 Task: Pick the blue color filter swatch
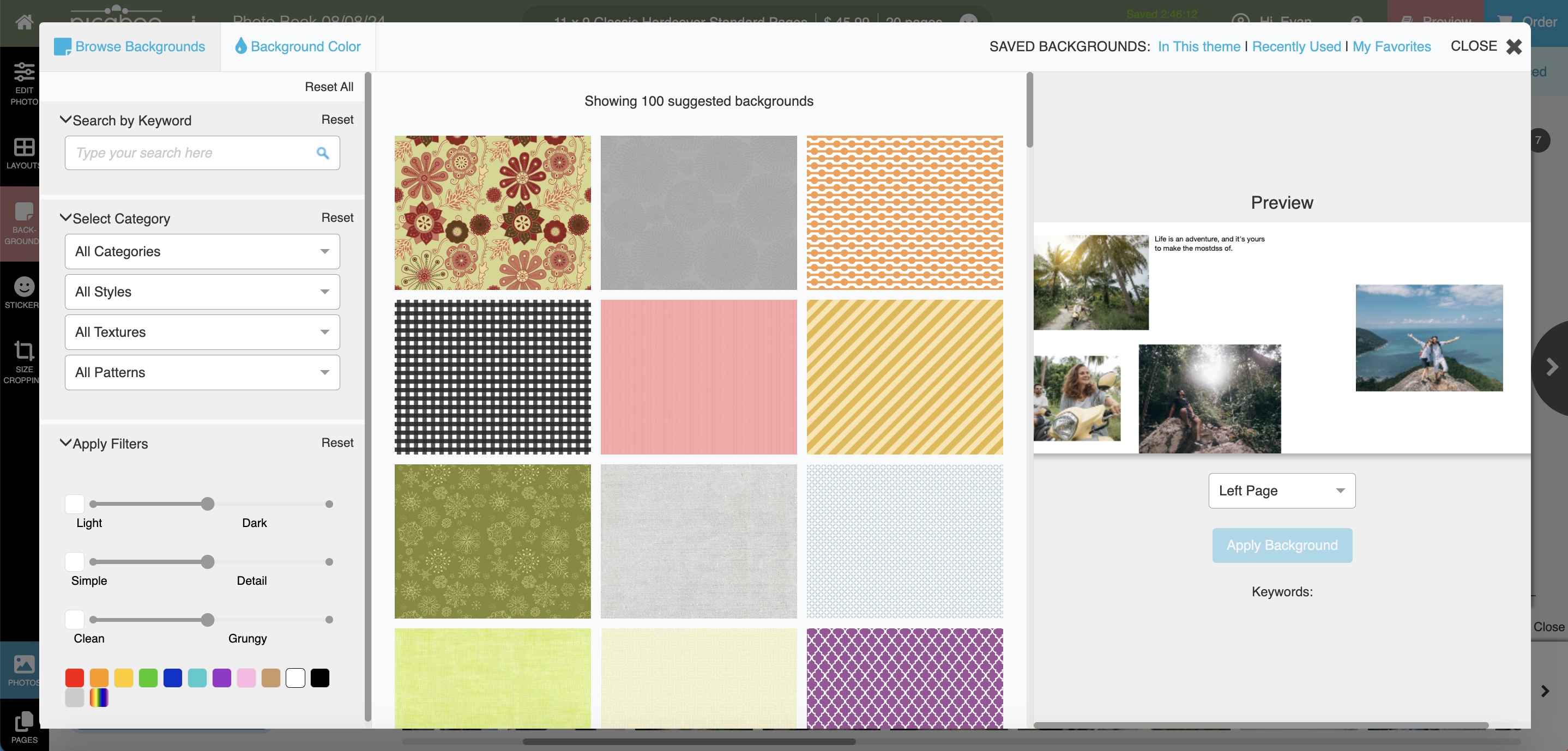pyautogui.click(x=172, y=677)
